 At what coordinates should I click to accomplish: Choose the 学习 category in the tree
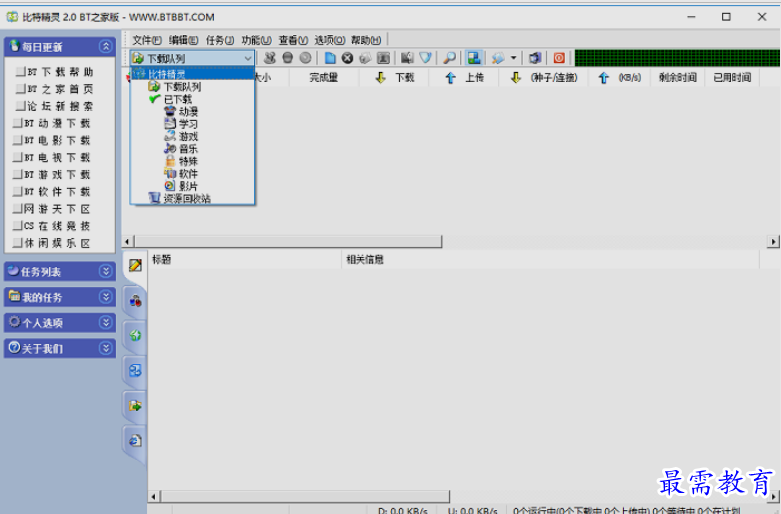point(188,124)
